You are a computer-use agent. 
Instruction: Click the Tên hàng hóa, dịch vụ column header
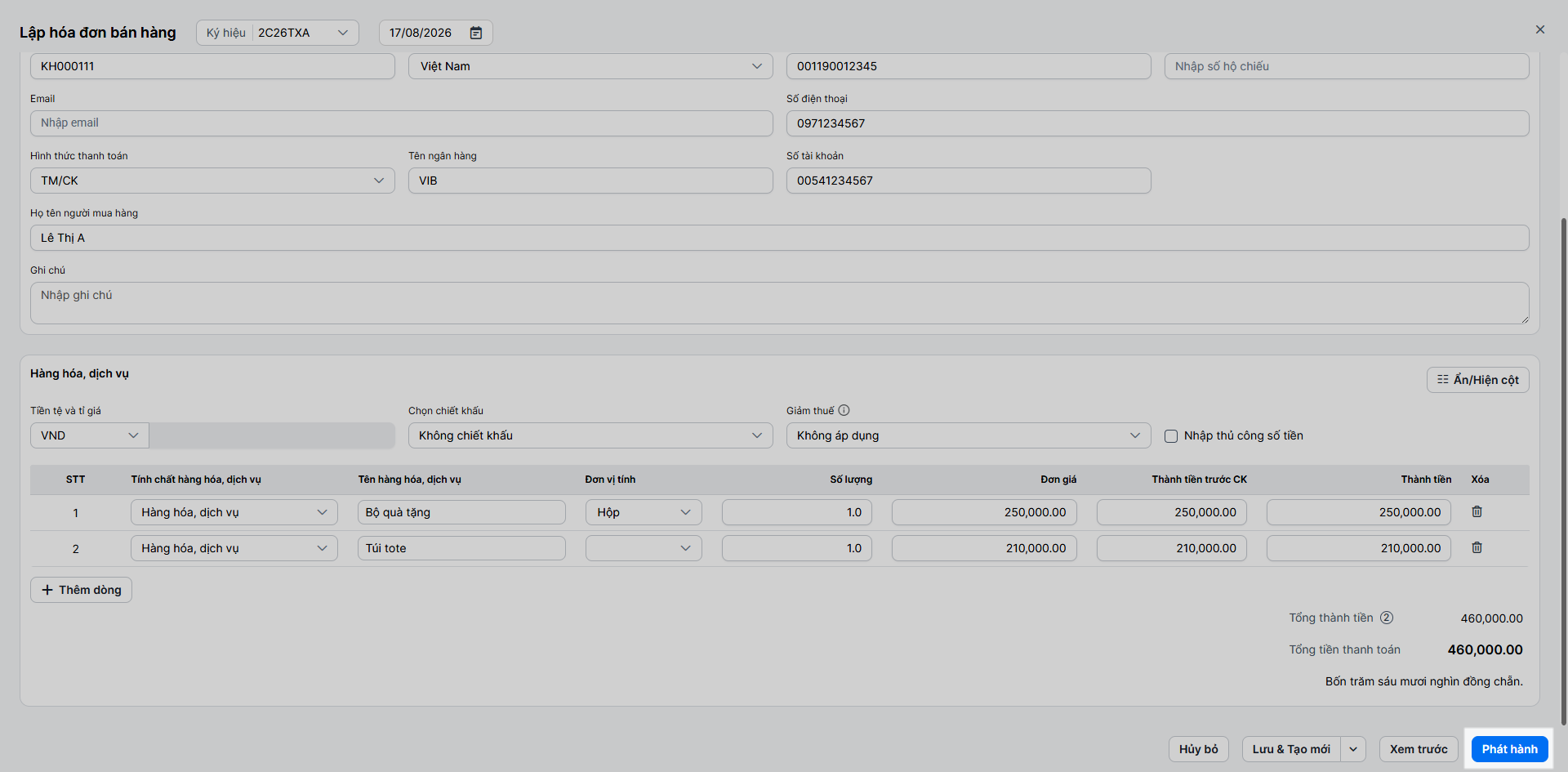click(x=409, y=480)
